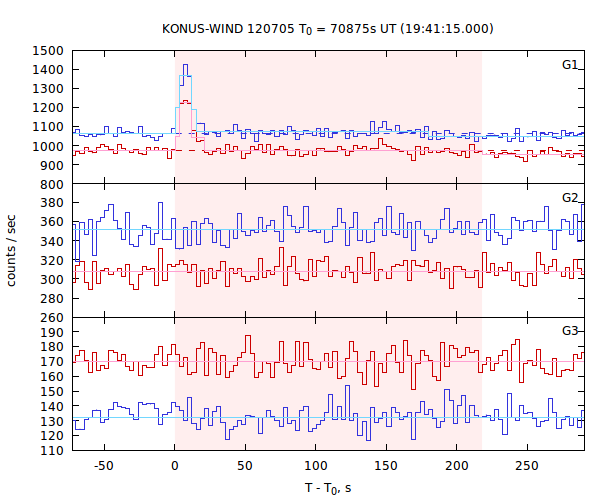Click the G2 panel label

click(x=570, y=197)
